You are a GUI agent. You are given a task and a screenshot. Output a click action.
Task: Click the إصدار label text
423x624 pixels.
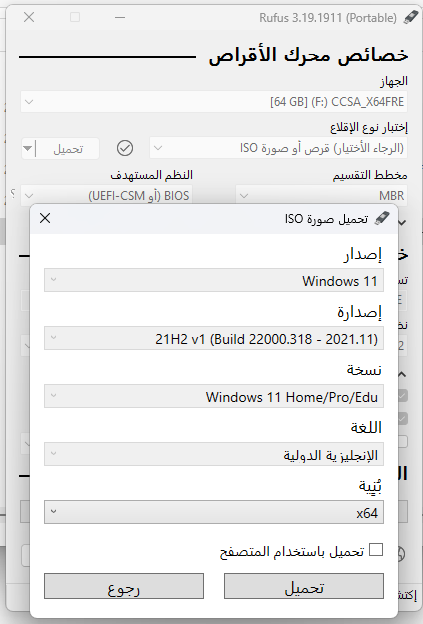(x=363, y=254)
